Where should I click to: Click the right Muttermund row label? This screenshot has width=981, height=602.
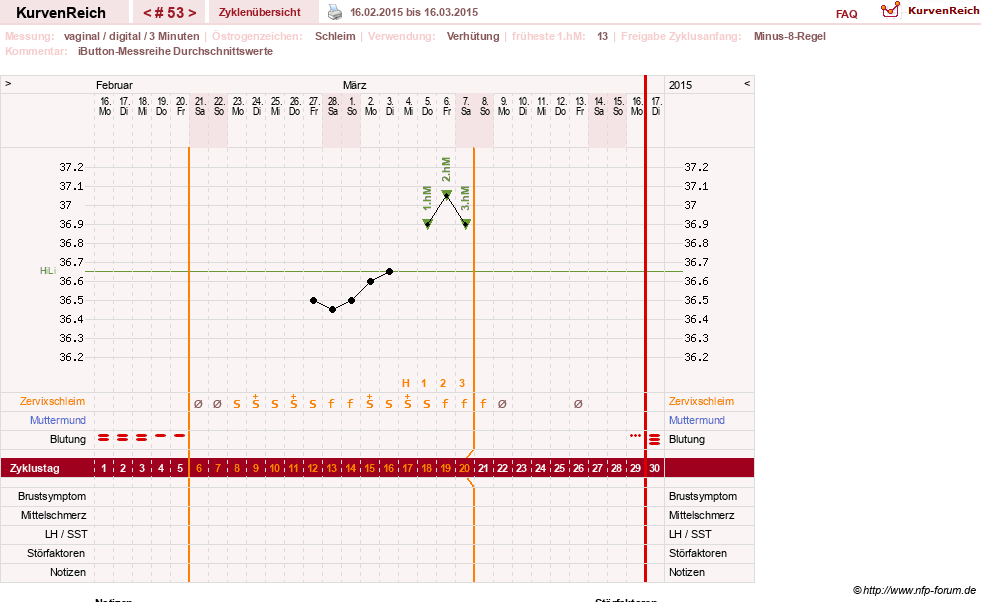click(696, 421)
